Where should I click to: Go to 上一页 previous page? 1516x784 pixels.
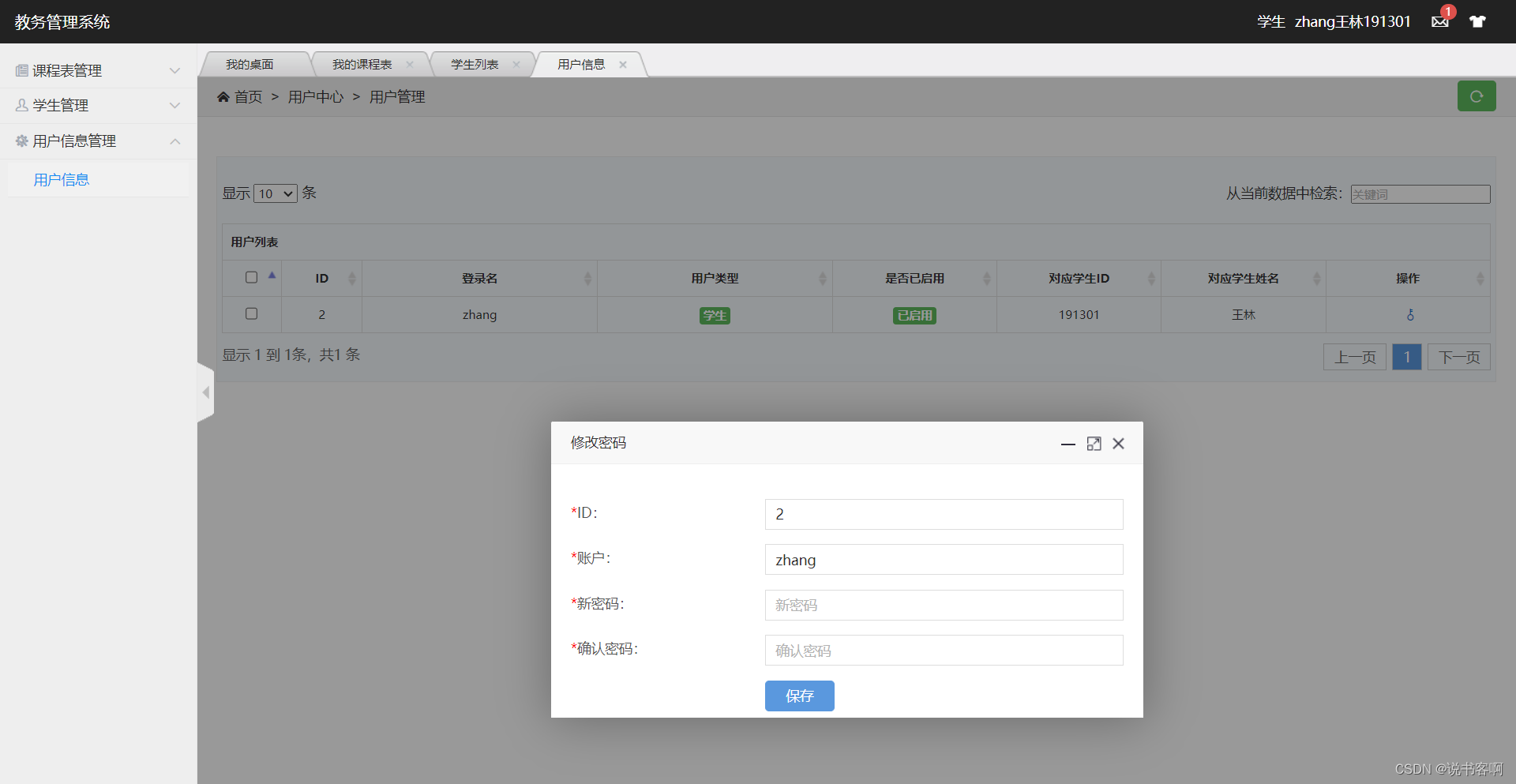[x=1355, y=357]
